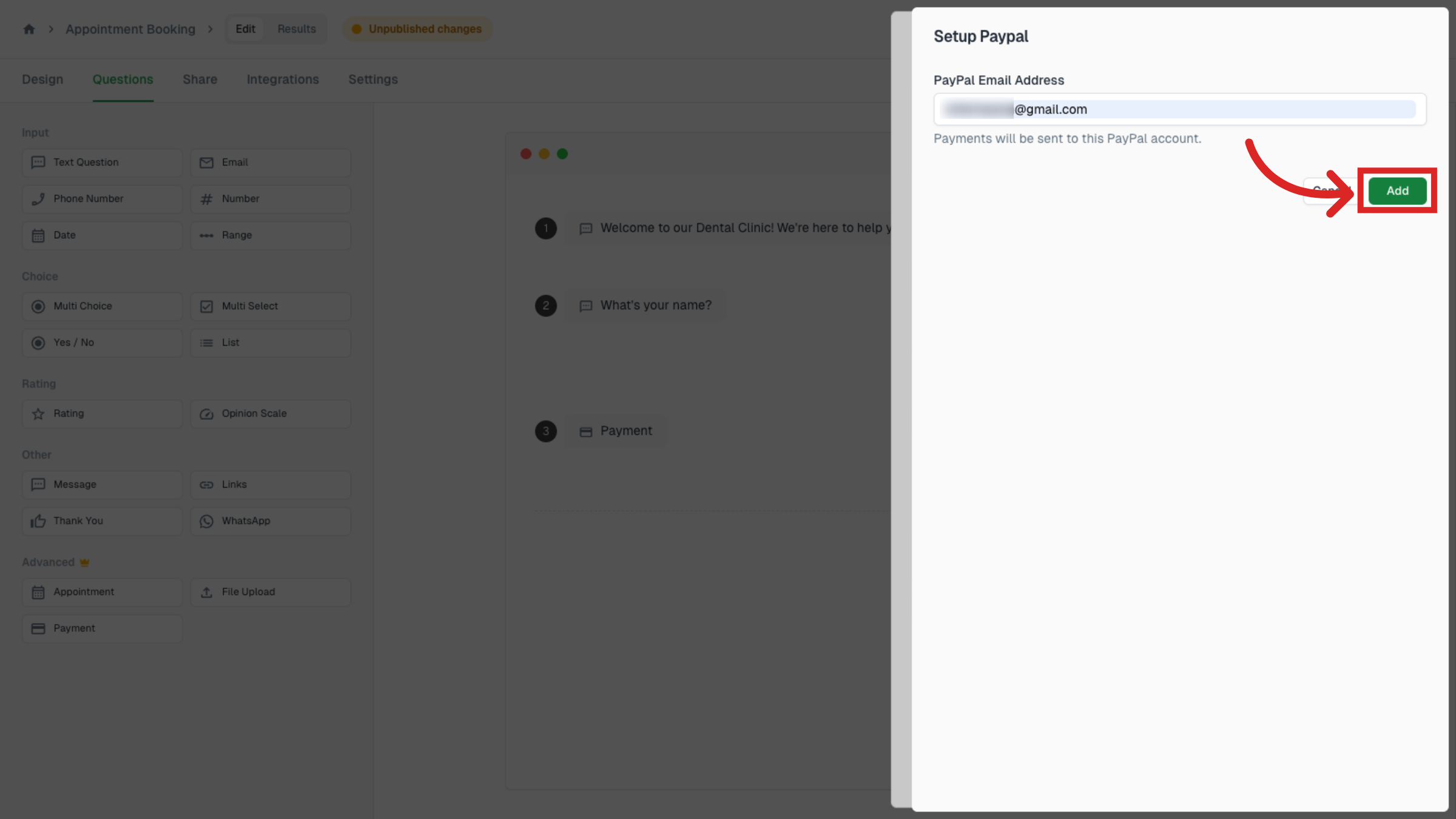This screenshot has width=1456, height=819.
Task: Click the green dot in preview window
Action: click(562, 154)
